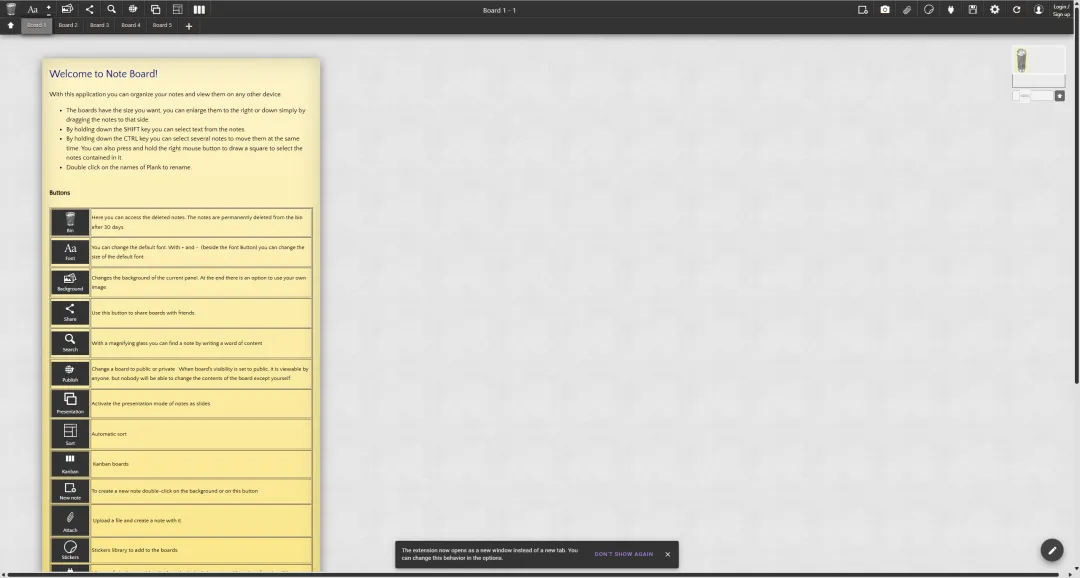The height and width of the screenshot is (578, 1080).
Task: Switch to the Board 2 tab
Action: 68,25
